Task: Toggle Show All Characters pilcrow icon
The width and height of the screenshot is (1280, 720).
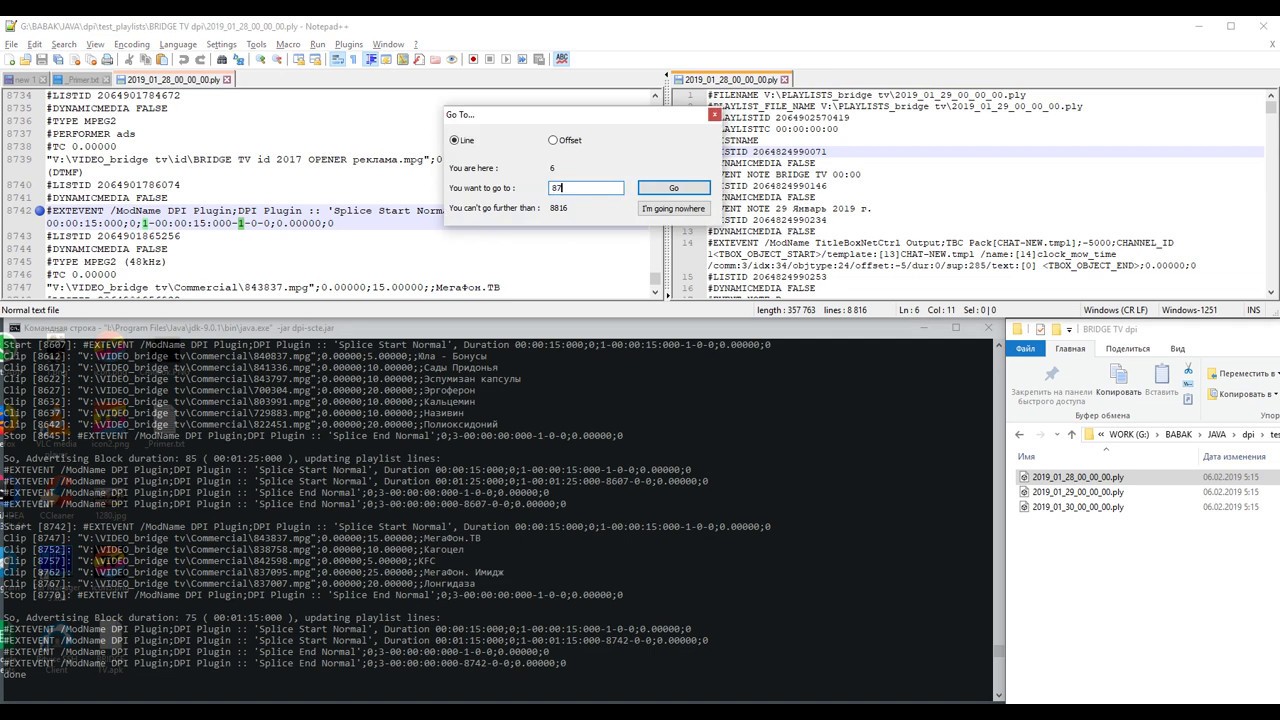Action: click(x=354, y=59)
